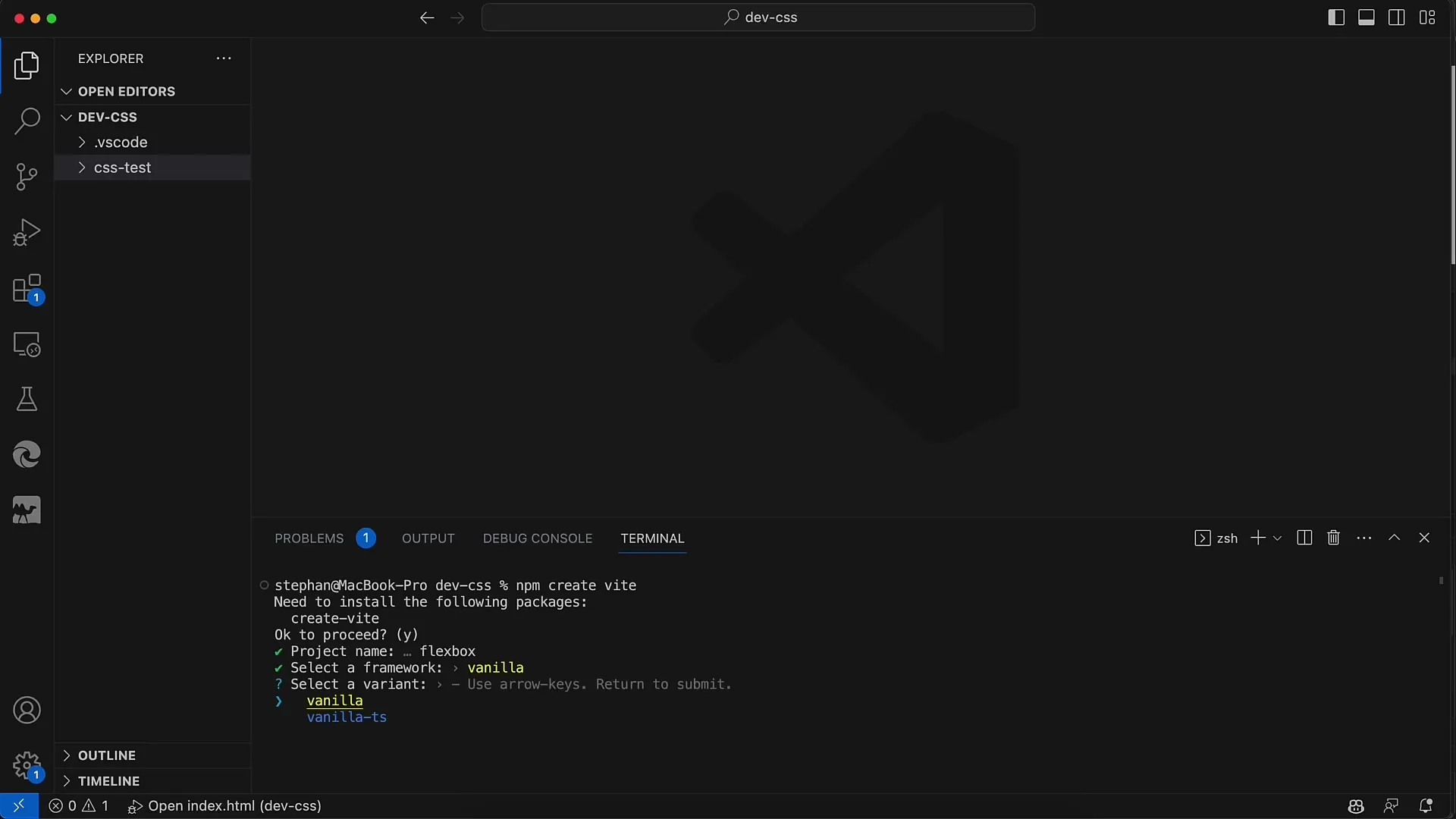Select the Terminal tab
This screenshot has width=1456, height=819.
pyautogui.click(x=652, y=538)
